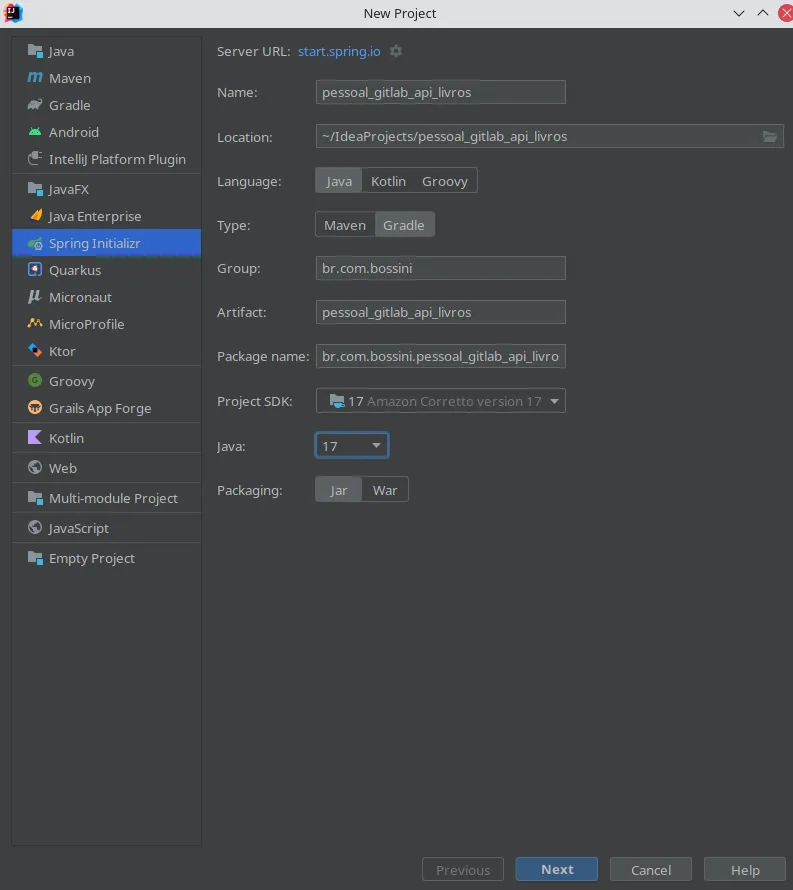
Task: Click the IntelliJ IDEA logo in title bar
Action: [12, 13]
